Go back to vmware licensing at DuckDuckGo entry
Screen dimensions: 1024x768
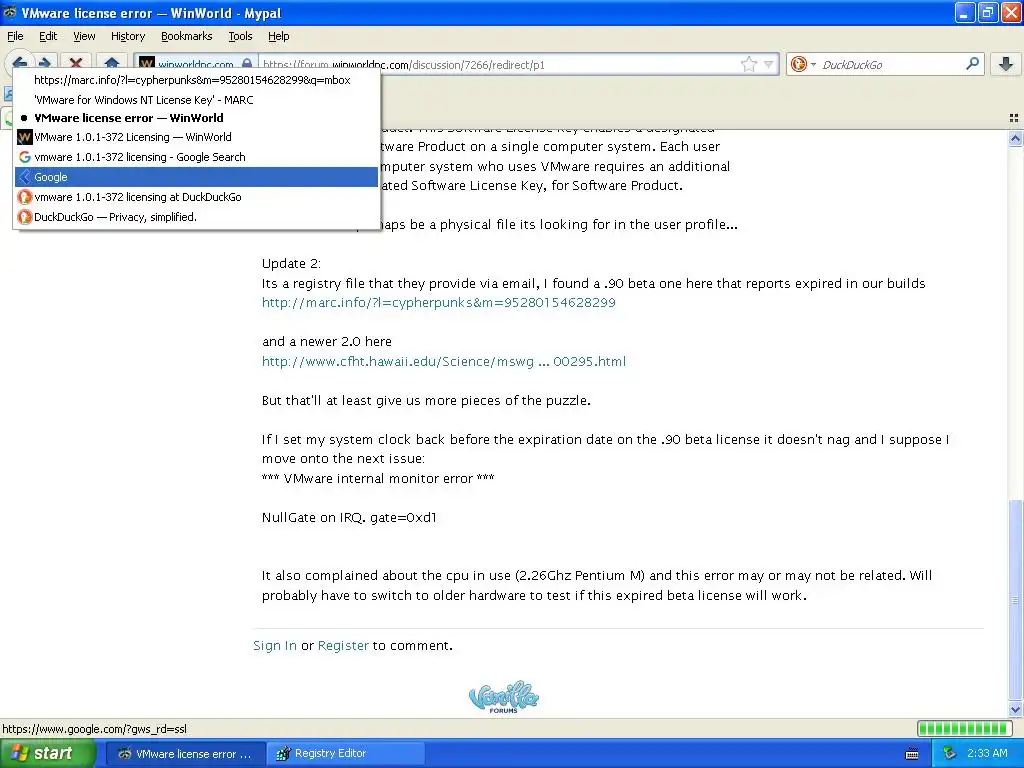coord(197,197)
